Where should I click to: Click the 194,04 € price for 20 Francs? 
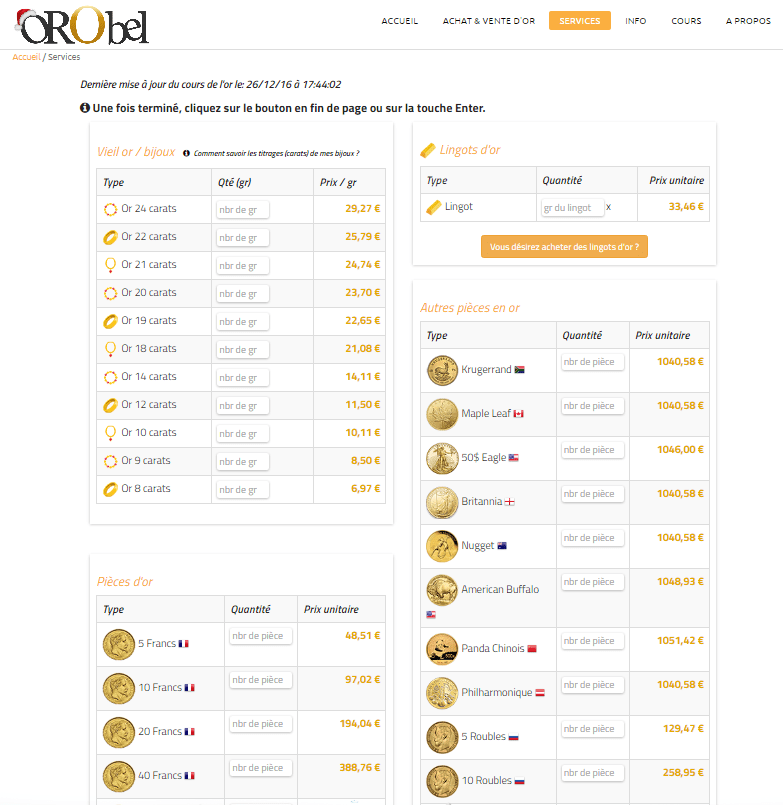click(360, 723)
